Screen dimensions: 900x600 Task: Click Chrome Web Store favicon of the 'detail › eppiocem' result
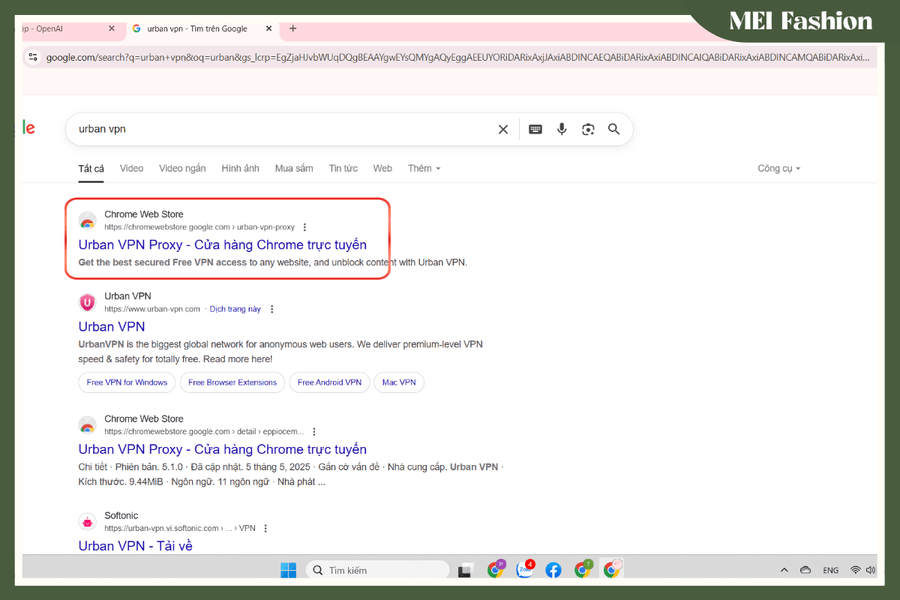coord(87,425)
